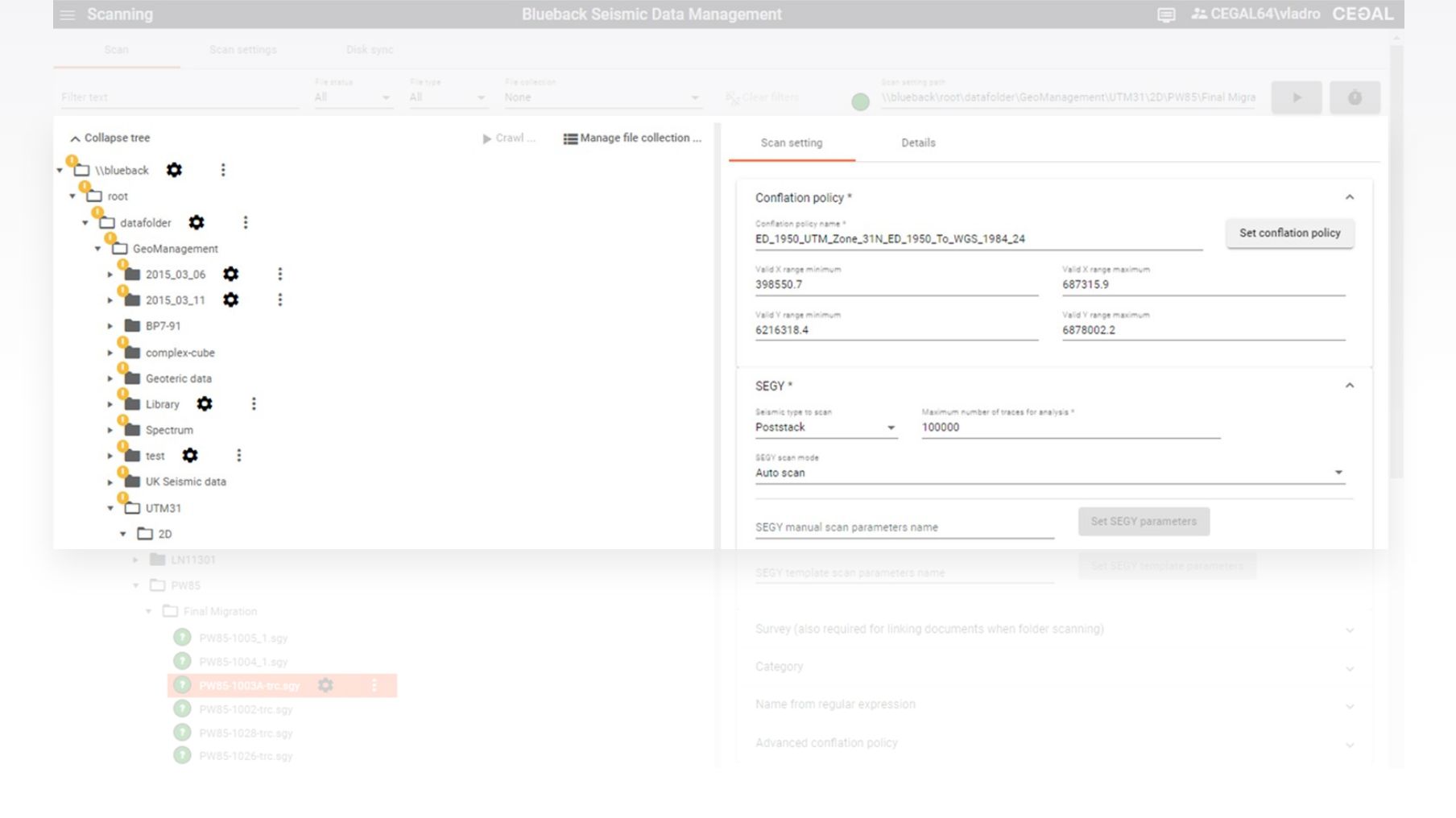Screen dimensions: 1456x818
Task: Select the Scan setting panel tab
Action: point(792,143)
